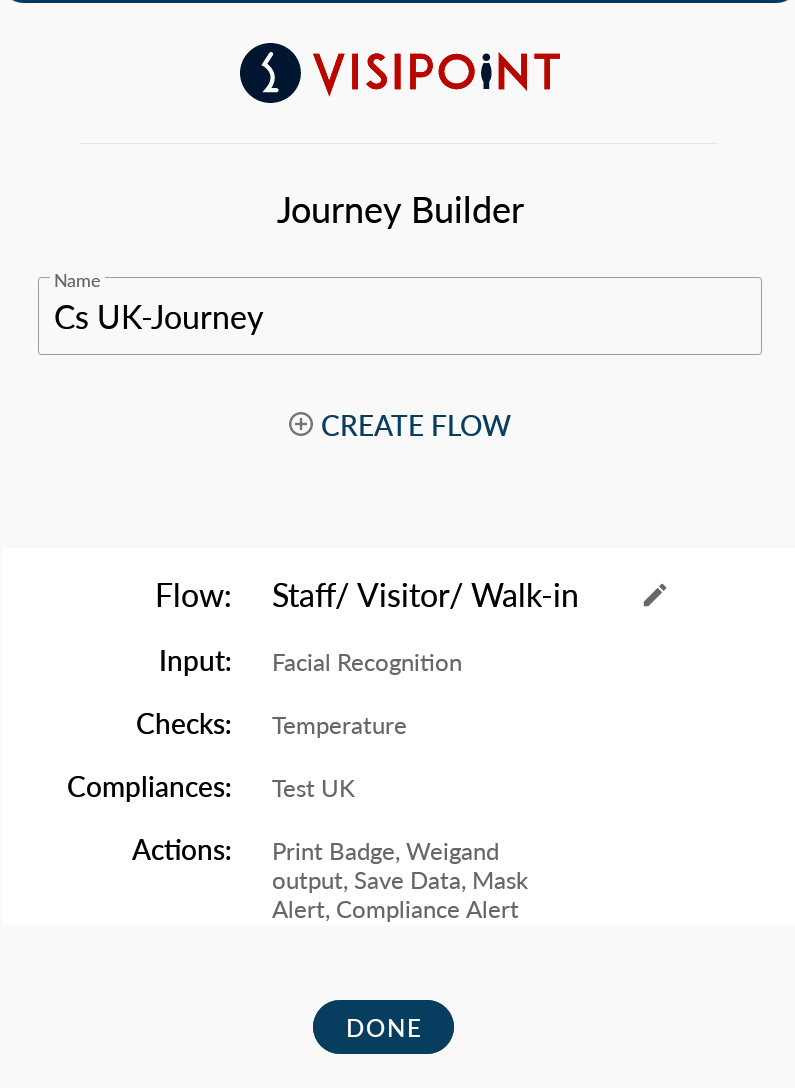Click the small Name field label
The height and width of the screenshot is (1088, 795).
pyautogui.click(x=77, y=281)
